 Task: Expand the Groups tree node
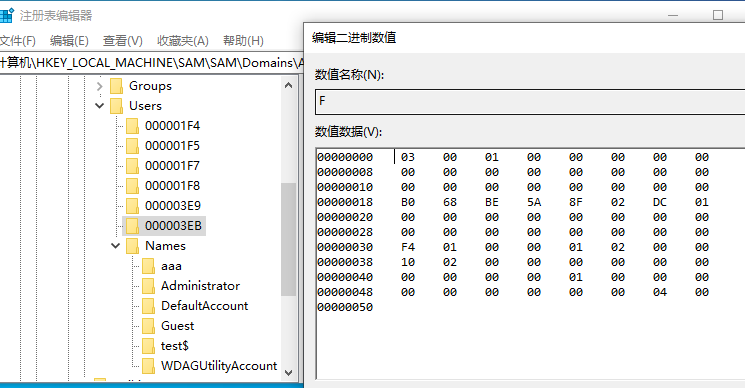[x=99, y=86]
